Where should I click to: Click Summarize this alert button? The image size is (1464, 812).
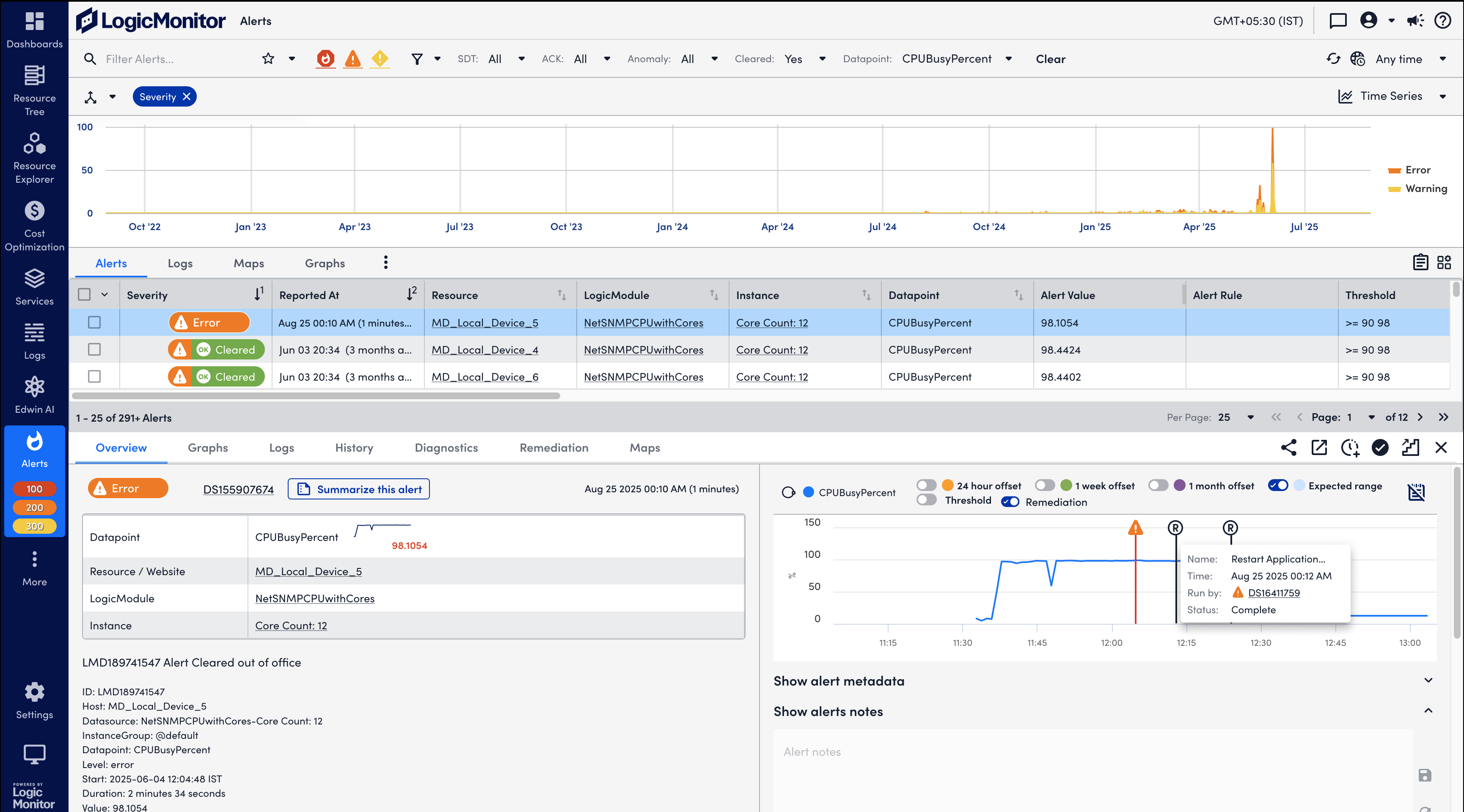click(359, 489)
